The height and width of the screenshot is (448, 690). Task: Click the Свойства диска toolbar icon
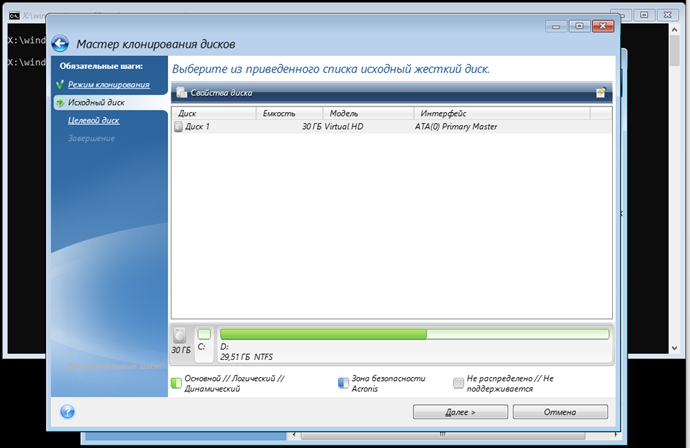tap(181, 92)
